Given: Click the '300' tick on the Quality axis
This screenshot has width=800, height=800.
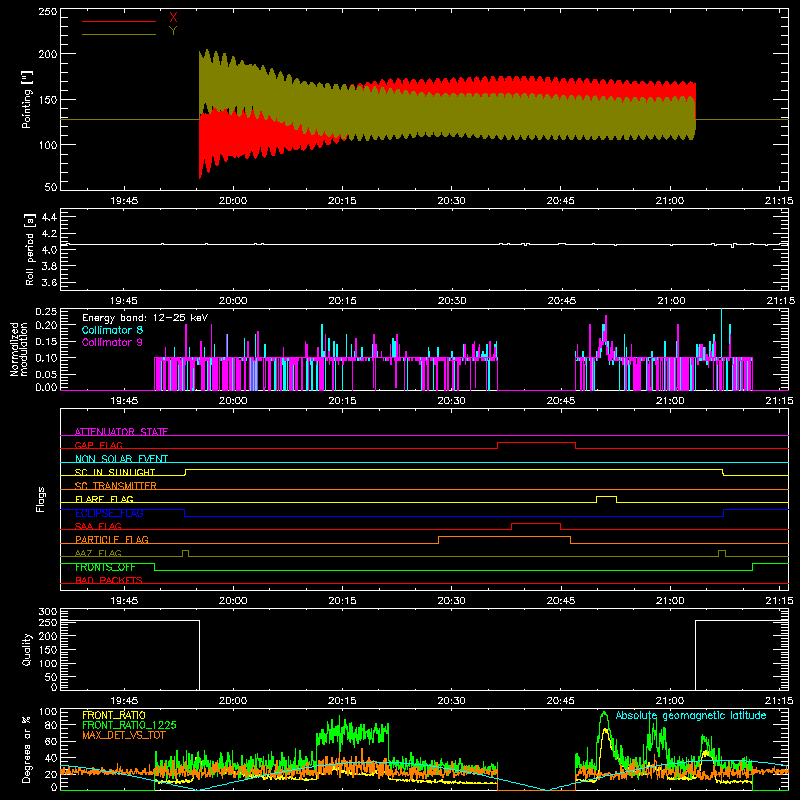Looking at the screenshot, I should pyautogui.click(x=48, y=612).
